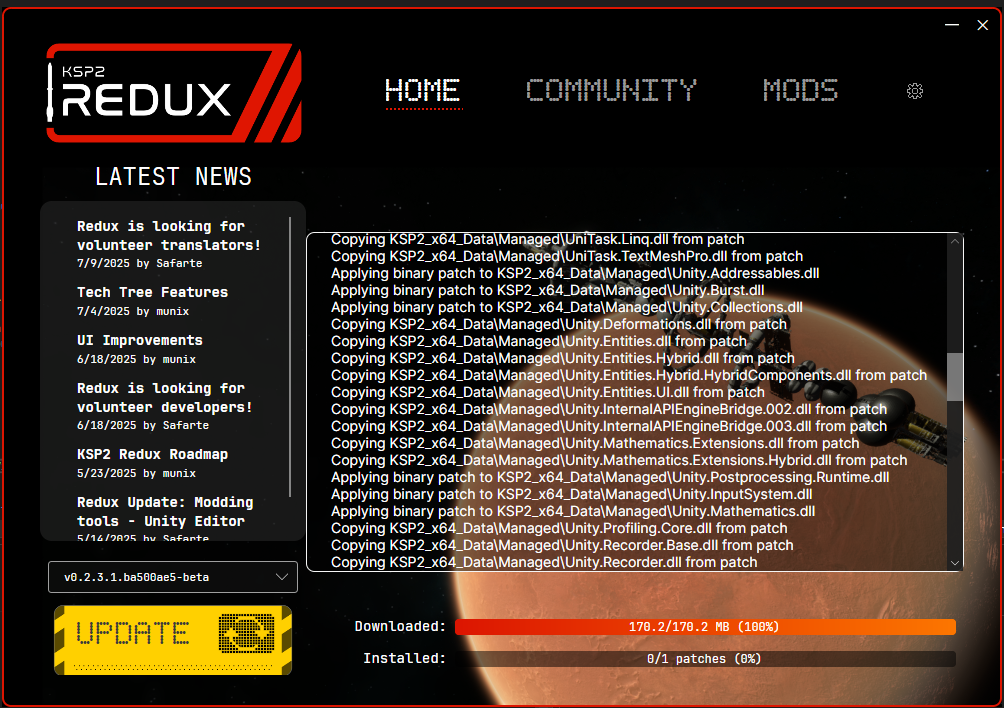Screen dimensions: 1004x708
Task: Click the Installed patches progress bar
Action: click(x=705, y=659)
